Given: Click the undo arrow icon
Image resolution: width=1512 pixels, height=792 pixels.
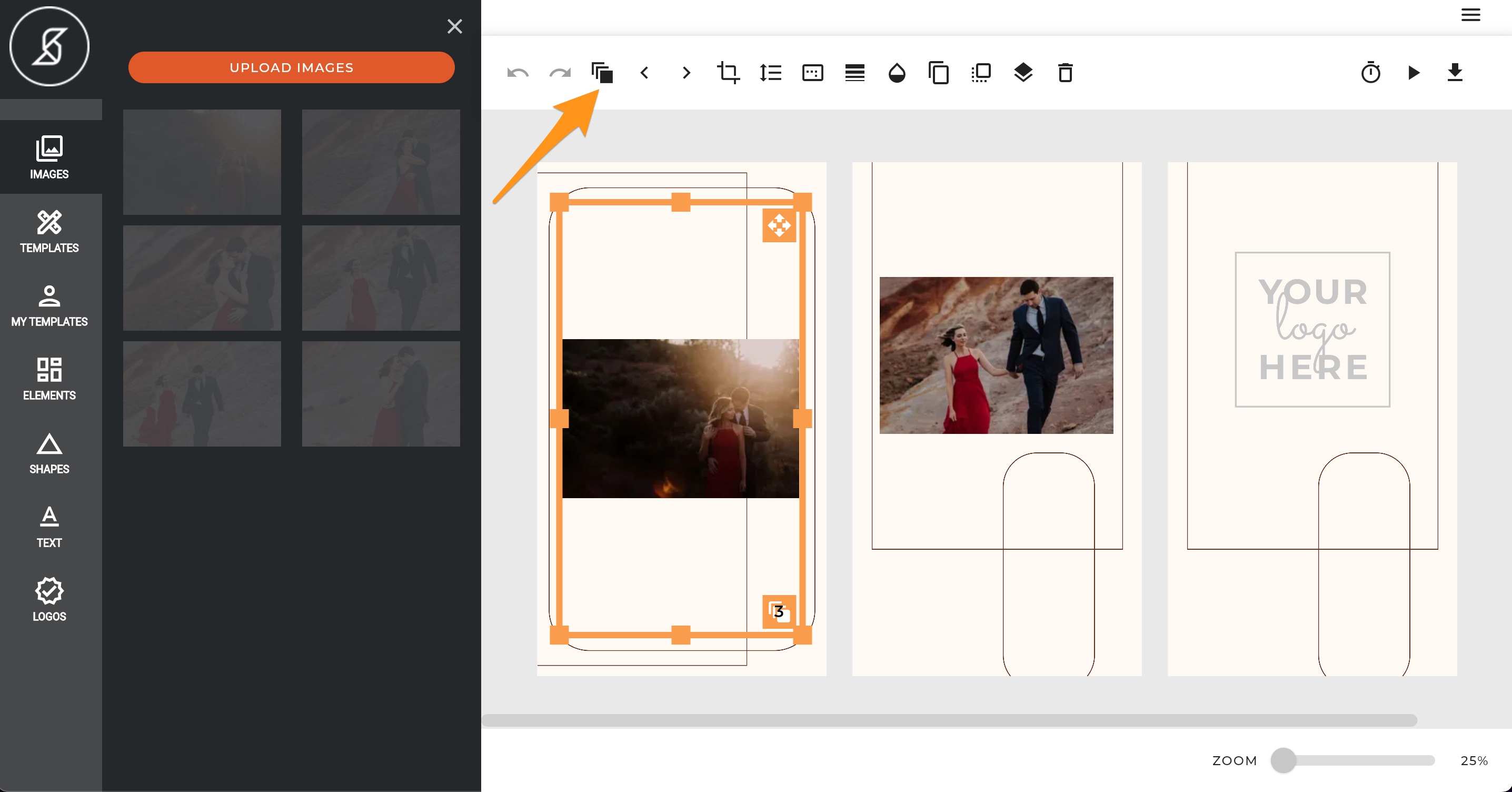Looking at the screenshot, I should point(518,73).
